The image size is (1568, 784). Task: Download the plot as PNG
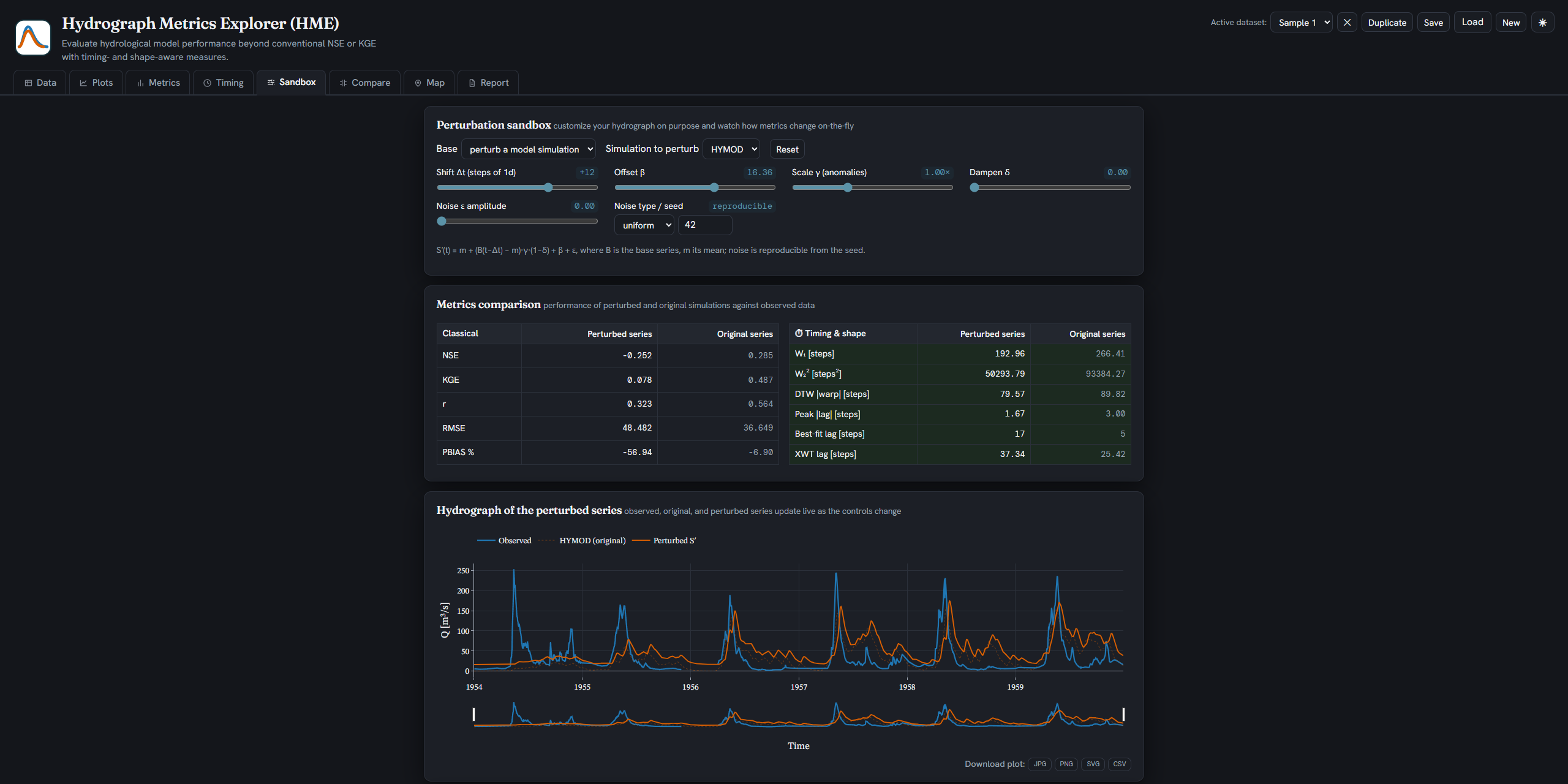1066,764
